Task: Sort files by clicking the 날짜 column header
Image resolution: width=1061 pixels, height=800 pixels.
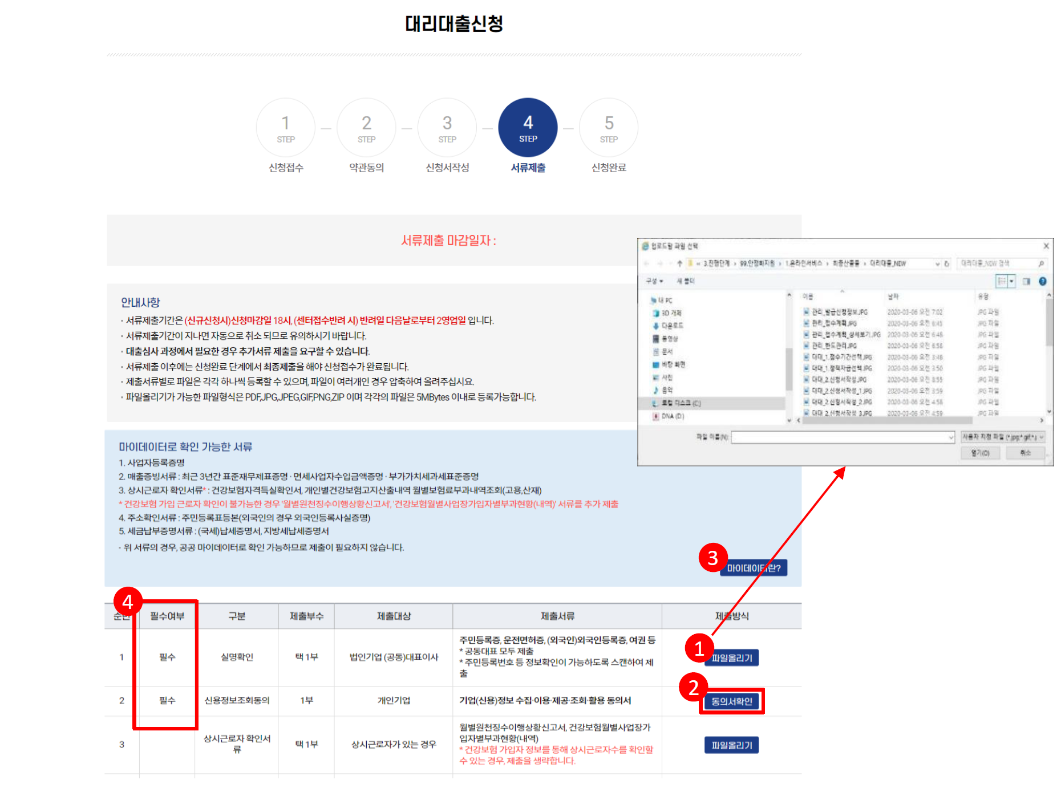Action: [x=892, y=294]
